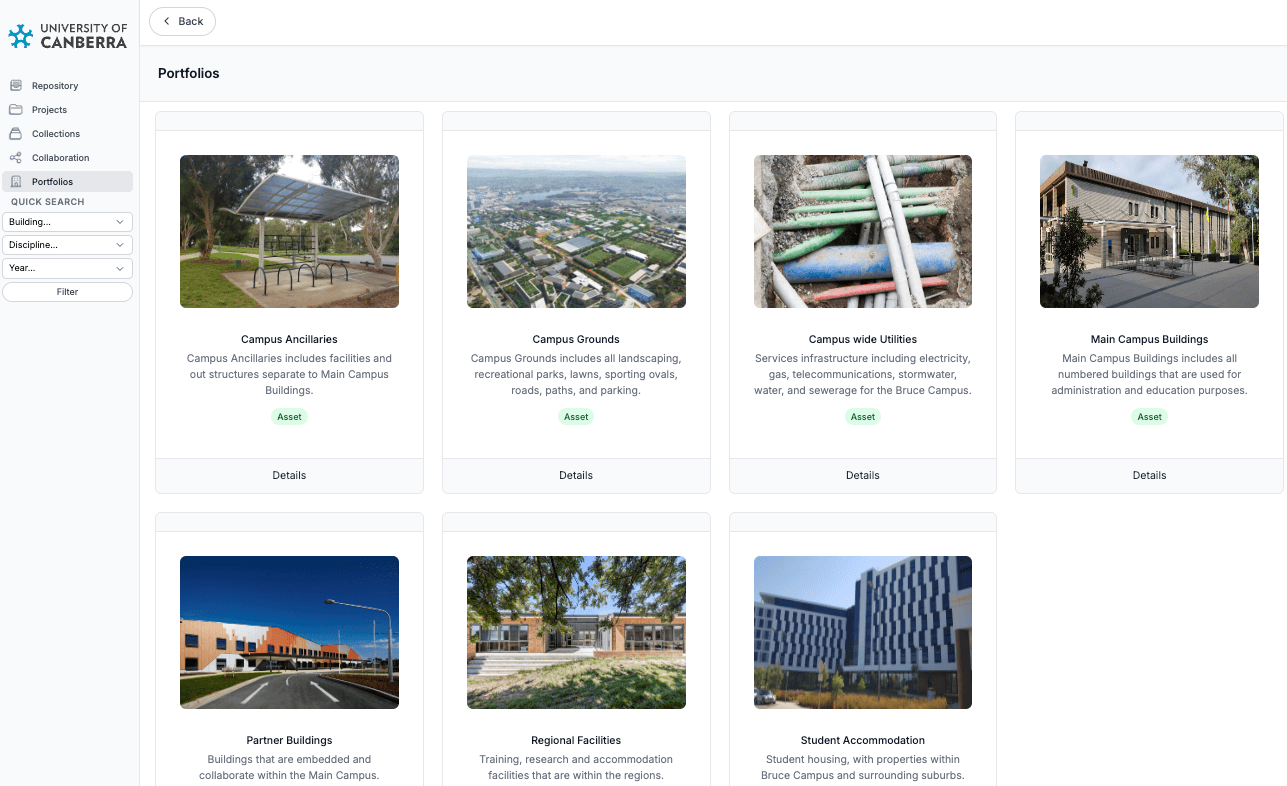Screen dimensions: 1287x786
Task: Click the Campus Grounds aerial photo
Action: point(576,231)
